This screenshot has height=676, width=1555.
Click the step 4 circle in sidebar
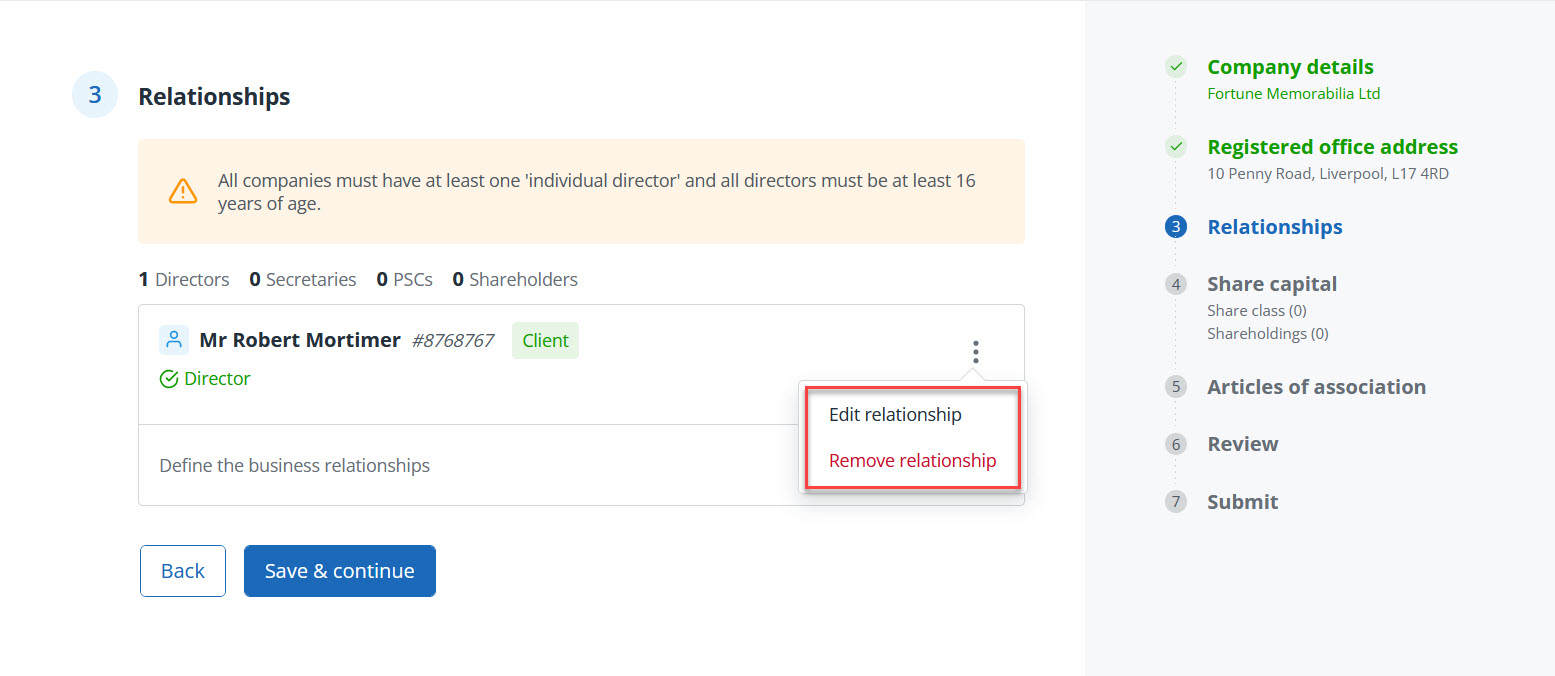tap(1176, 284)
